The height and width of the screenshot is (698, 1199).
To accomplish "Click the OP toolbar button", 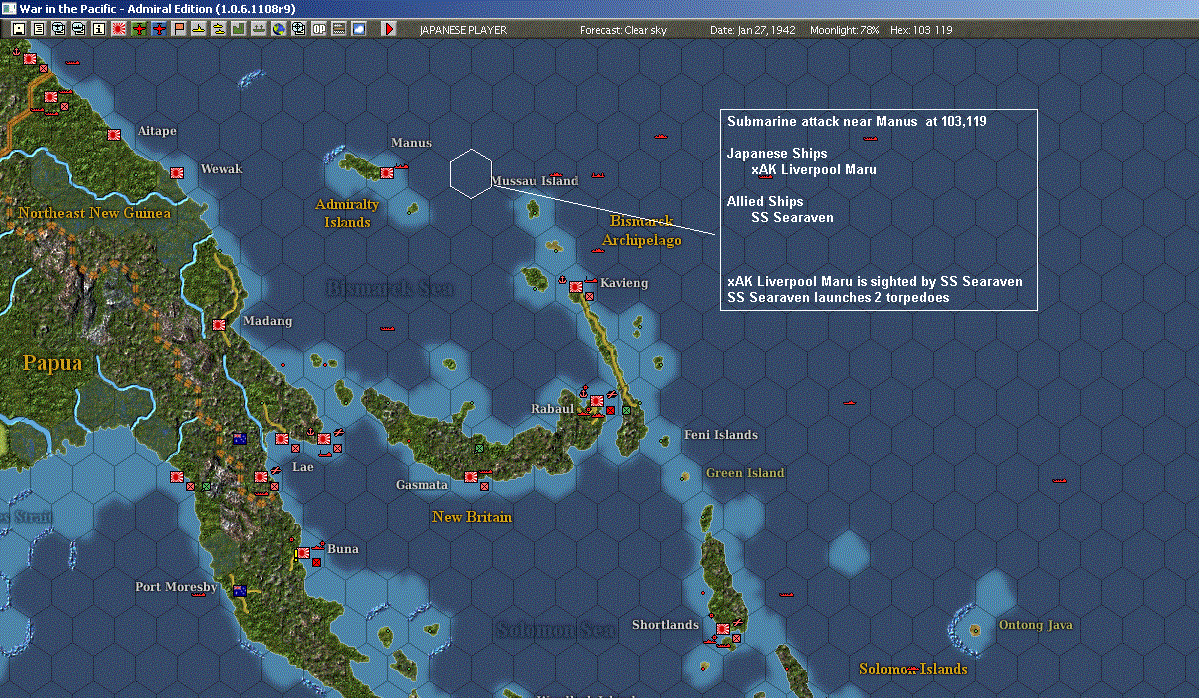I will pyautogui.click(x=318, y=29).
